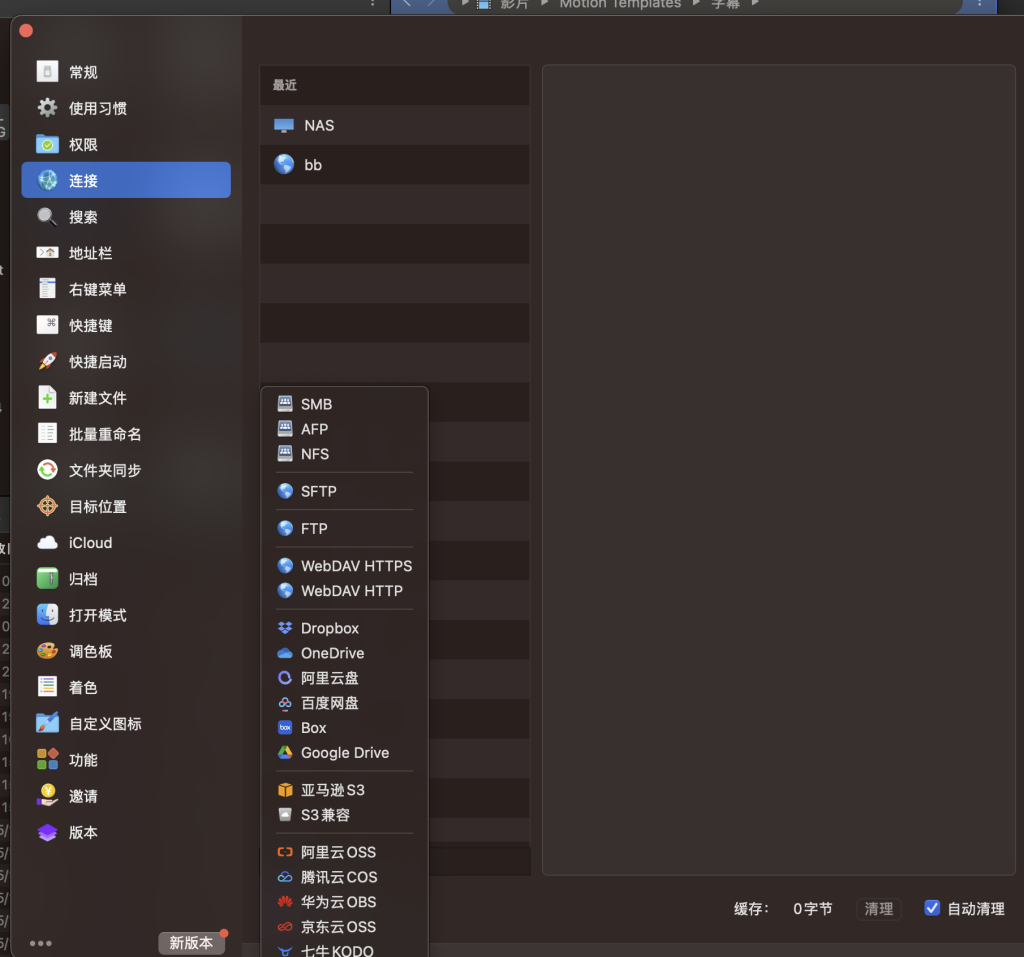The width and height of the screenshot is (1024, 957).
Task: Click the 新版本 update button
Action: (191, 943)
